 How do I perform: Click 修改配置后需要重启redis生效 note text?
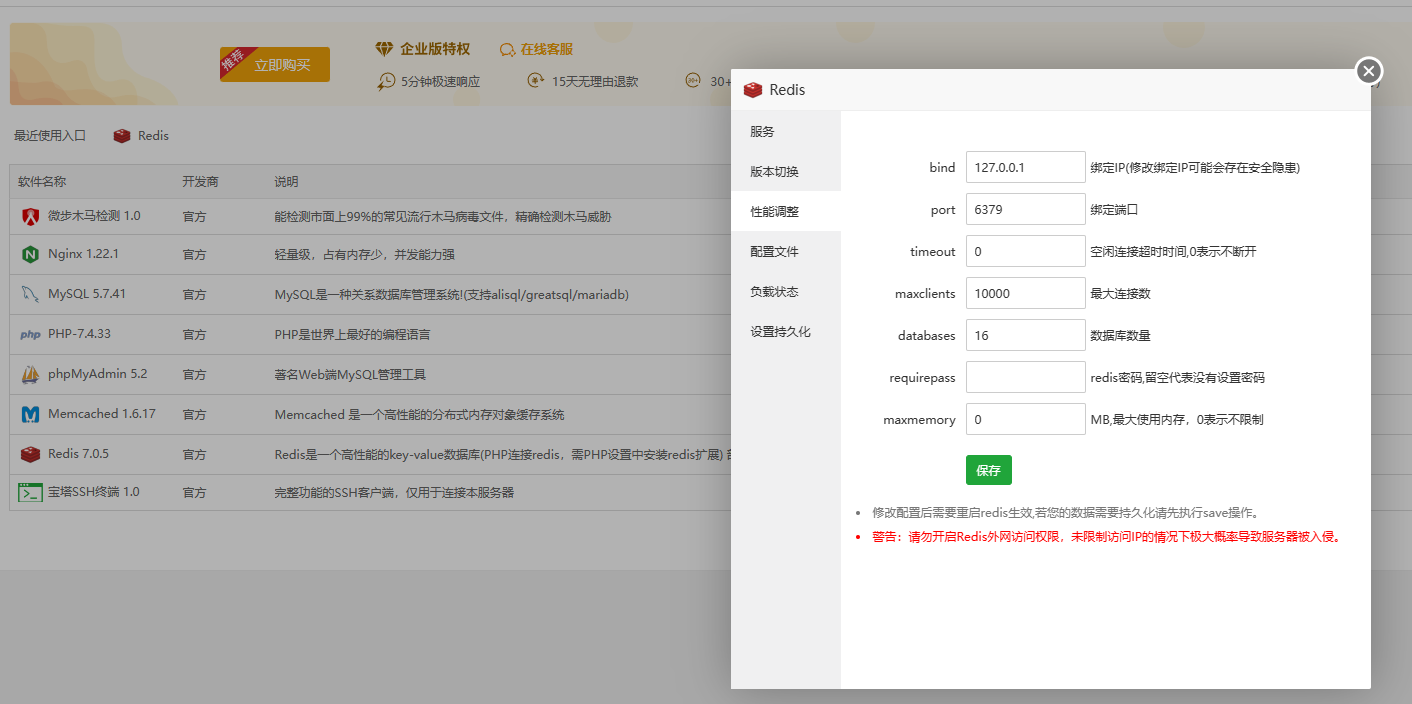click(1065, 513)
